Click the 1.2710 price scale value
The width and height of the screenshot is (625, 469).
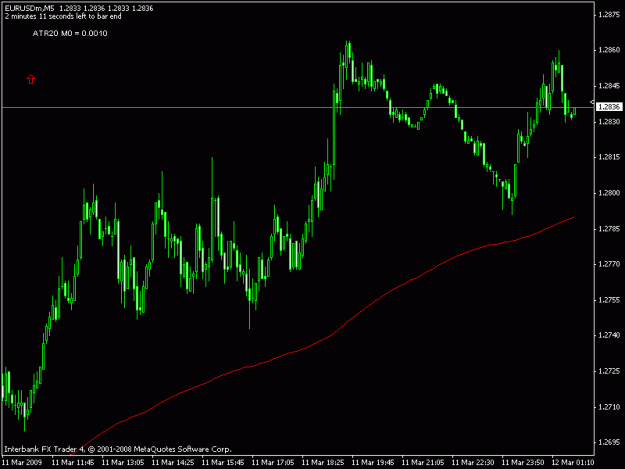(x=609, y=407)
